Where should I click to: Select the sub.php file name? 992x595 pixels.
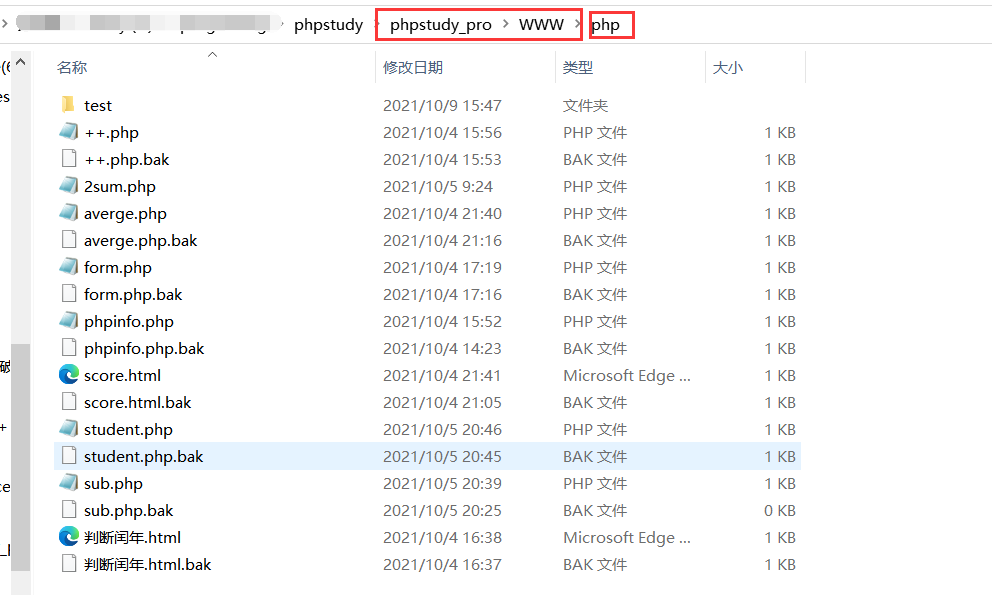coord(113,484)
